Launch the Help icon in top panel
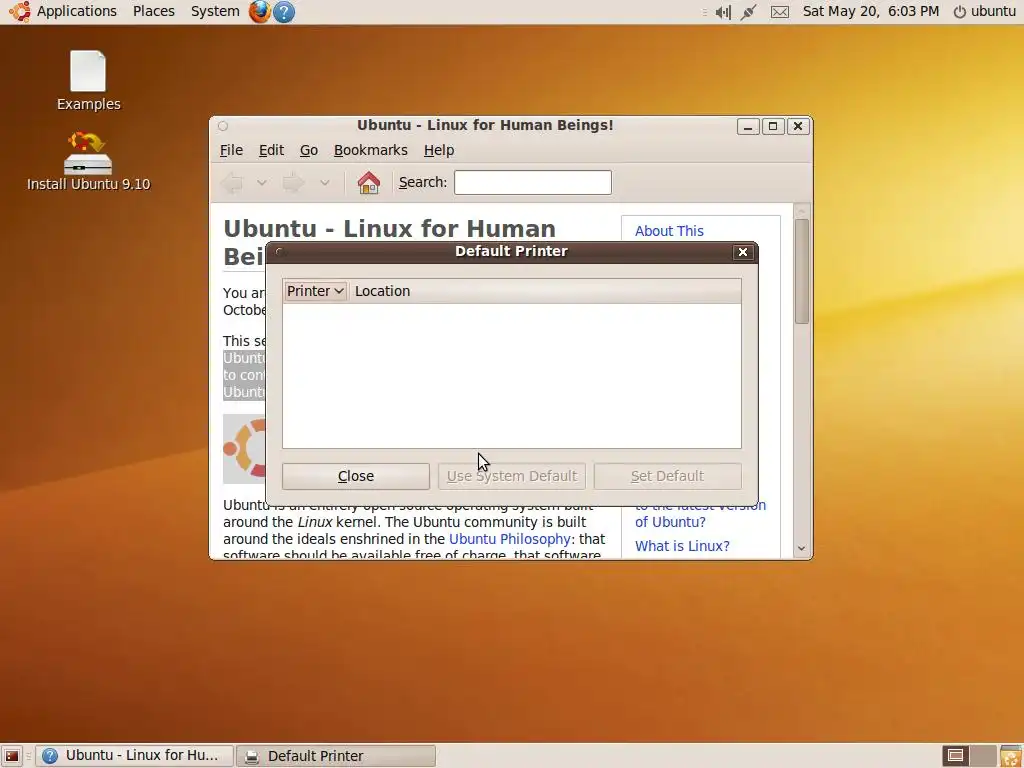 (x=284, y=12)
